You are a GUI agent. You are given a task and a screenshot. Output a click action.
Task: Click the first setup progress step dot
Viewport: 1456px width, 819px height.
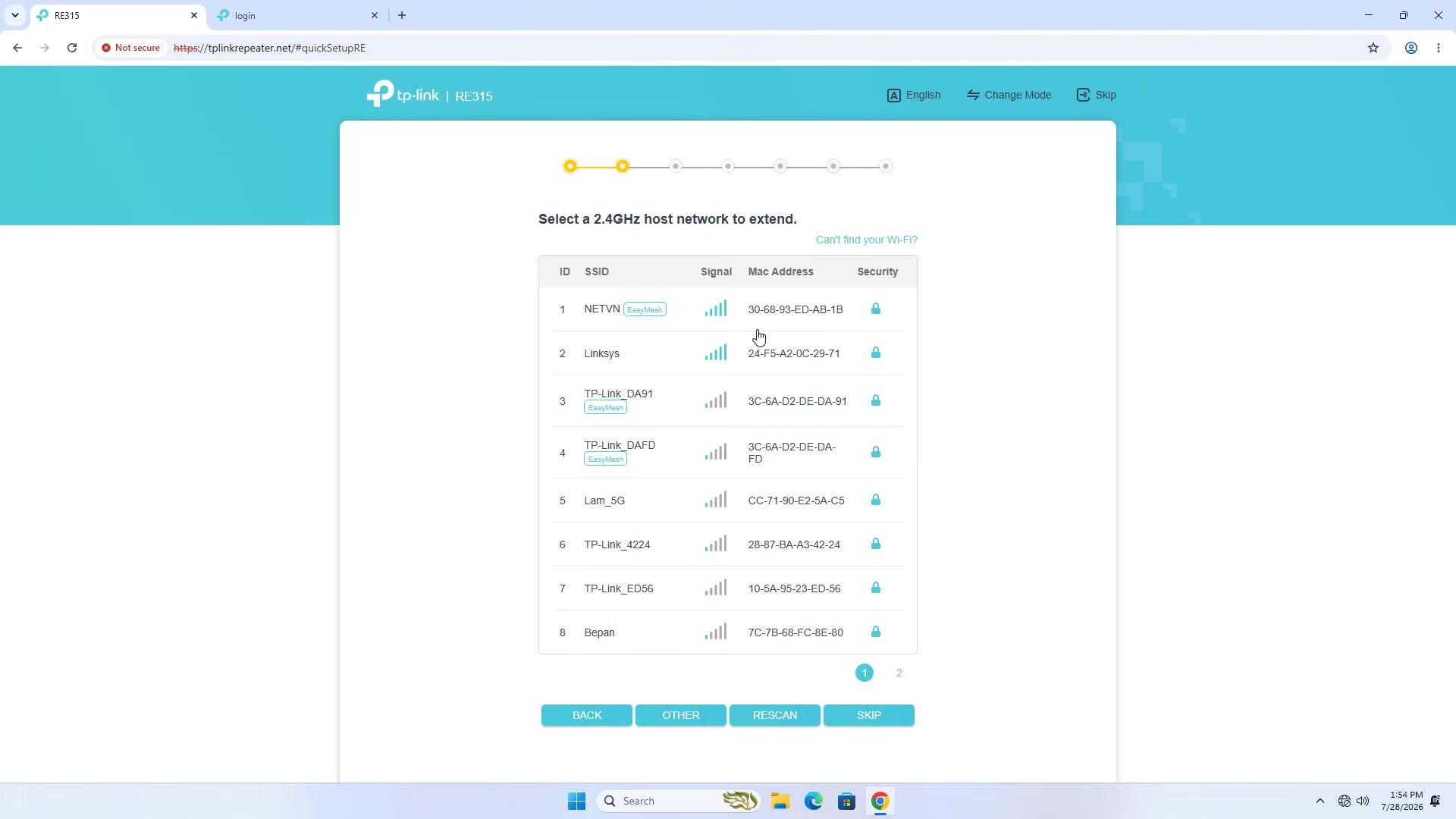tap(570, 166)
